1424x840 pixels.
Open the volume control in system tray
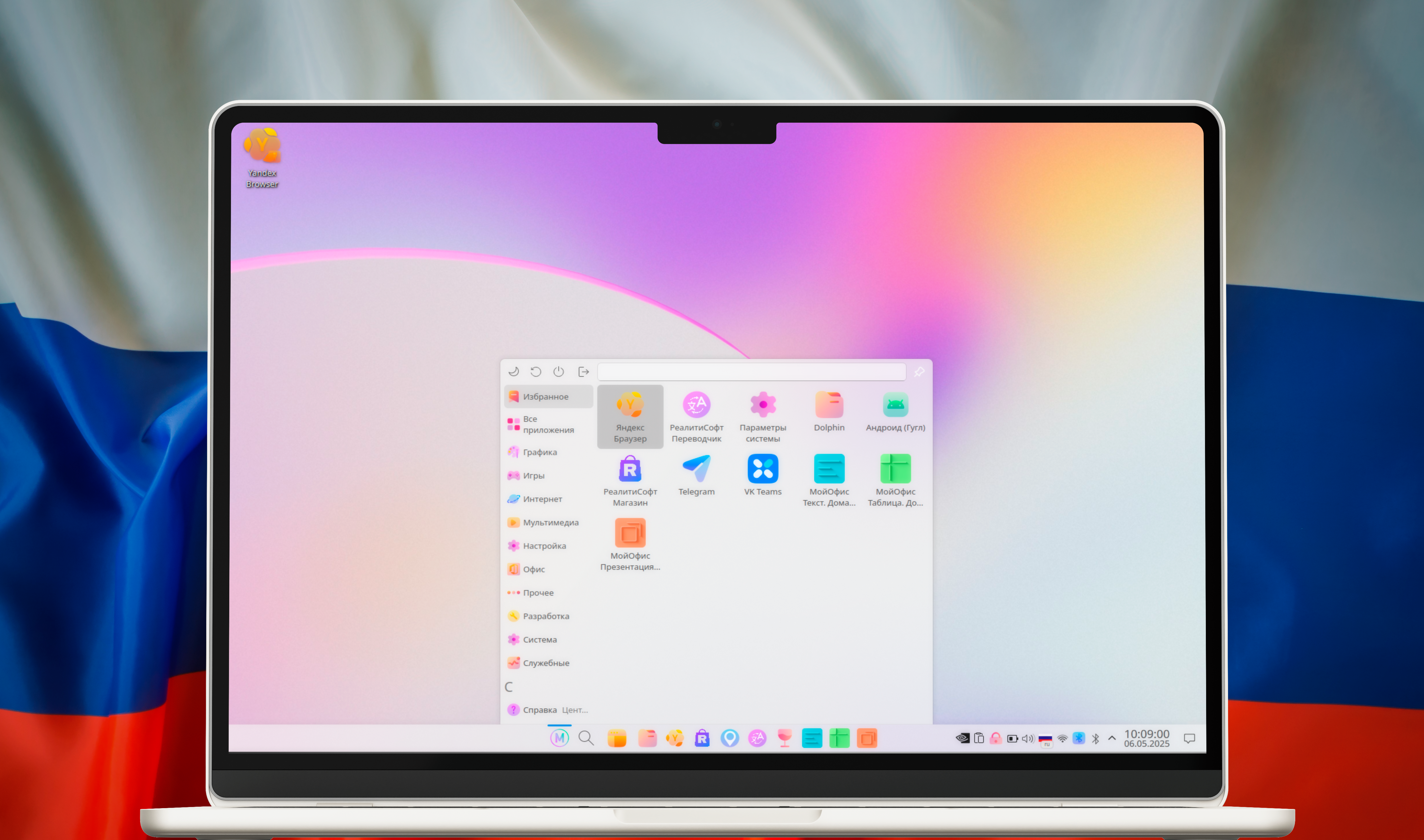pyautogui.click(x=1028, y=738)
